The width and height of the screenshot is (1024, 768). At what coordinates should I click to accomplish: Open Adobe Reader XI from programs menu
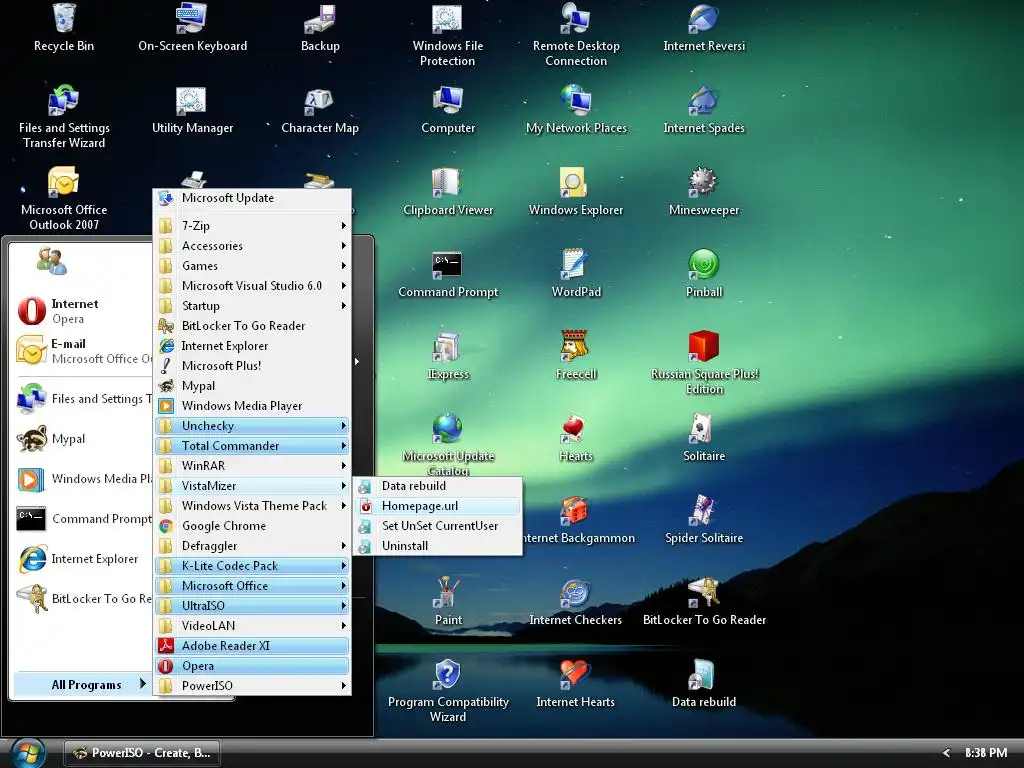(252, 646)
